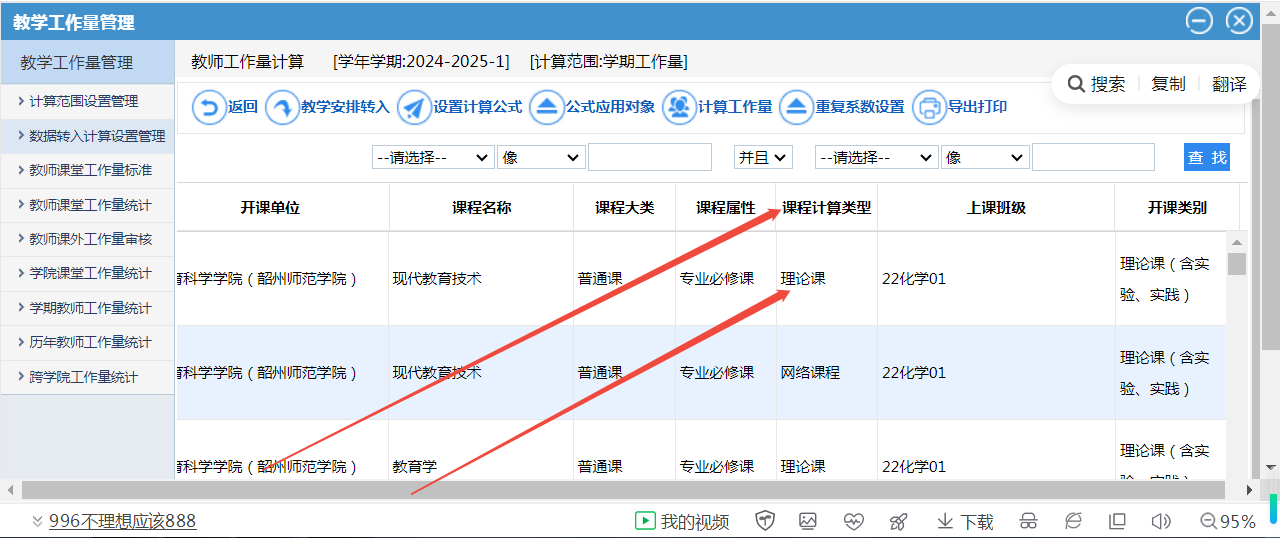Go to 跨学院工作量统计 sidebar entry
1280x538 pixels.
84,377
